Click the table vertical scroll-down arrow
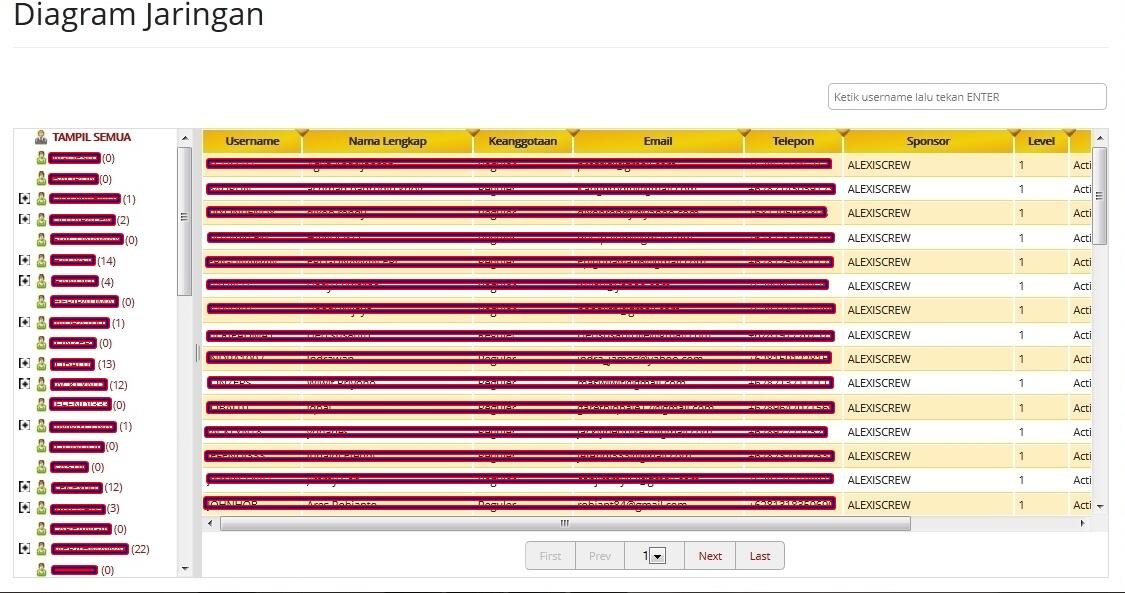The image size is (1125, 593). [1100, 506]
